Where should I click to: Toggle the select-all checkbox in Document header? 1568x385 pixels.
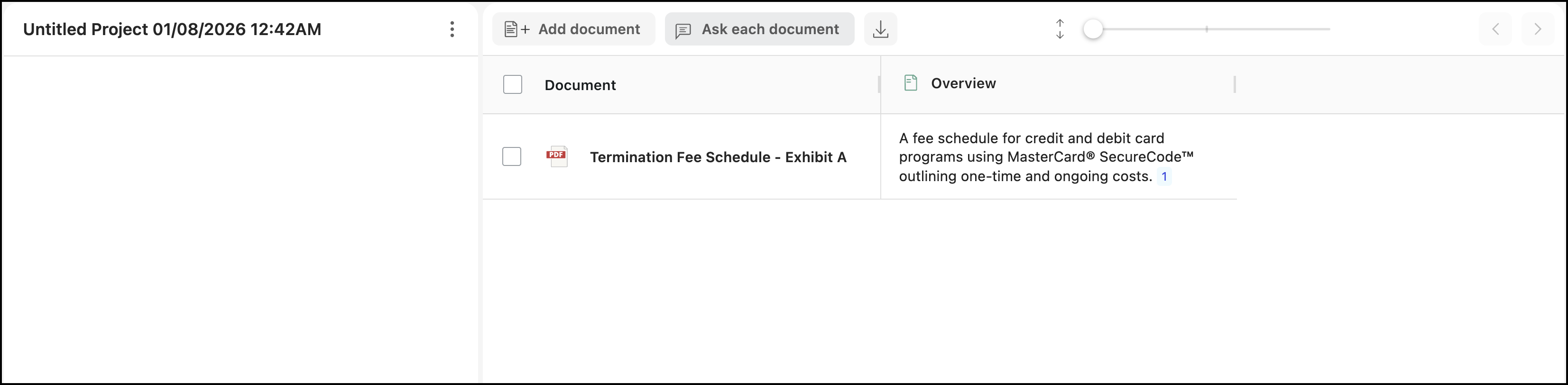coord(513,84)
